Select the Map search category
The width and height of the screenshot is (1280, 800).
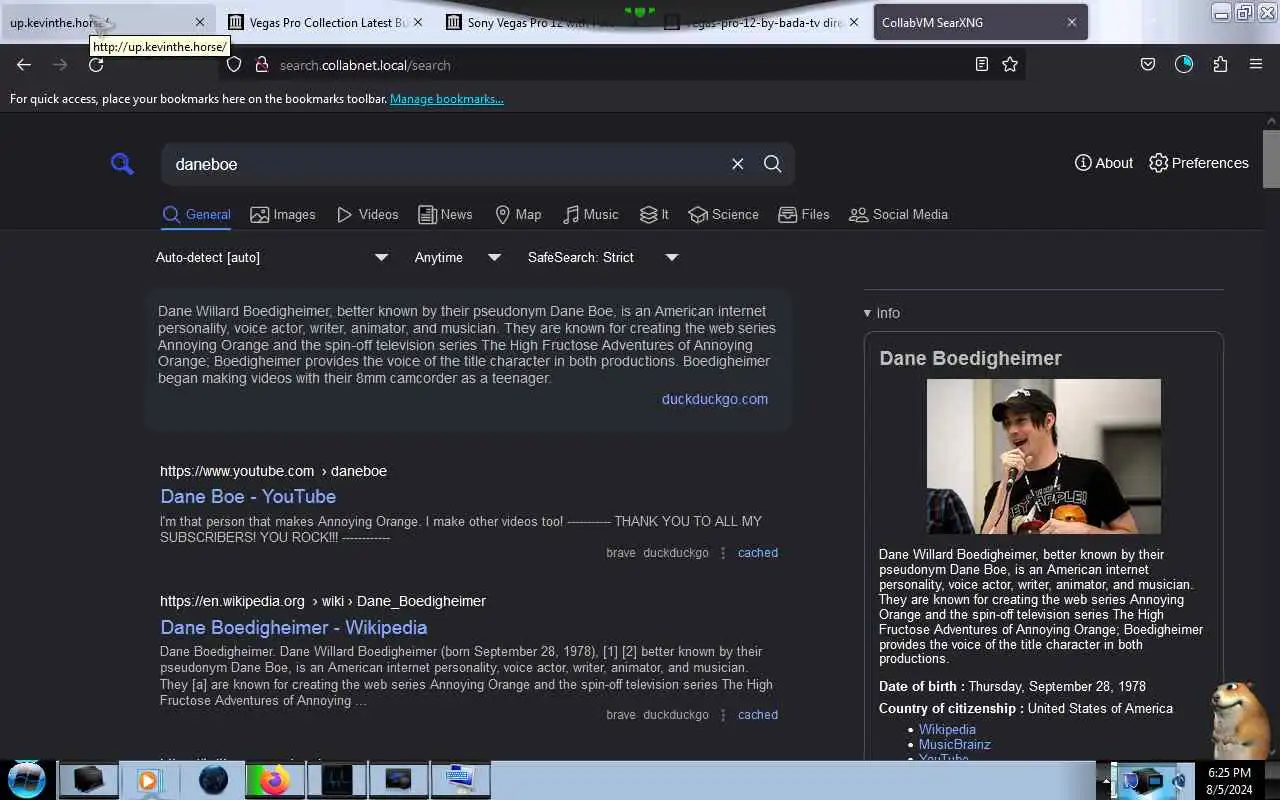pos(518,214)
